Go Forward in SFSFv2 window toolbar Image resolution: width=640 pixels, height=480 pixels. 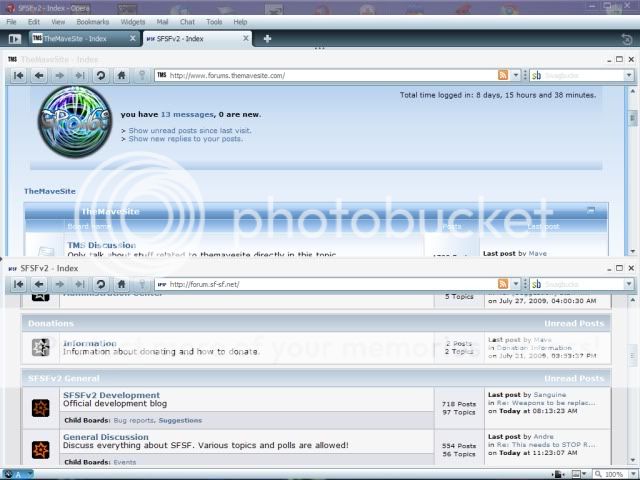pyautogui.click(x=60, y=284)
